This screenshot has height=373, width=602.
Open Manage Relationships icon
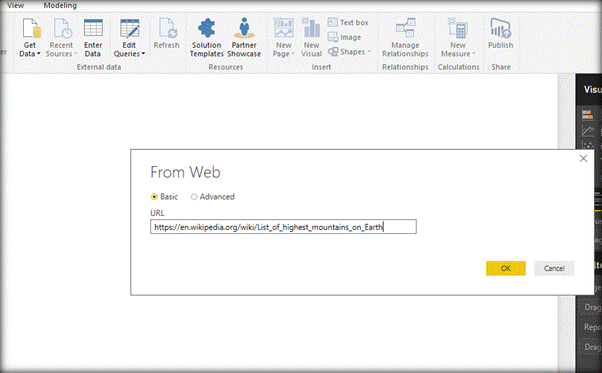point(405,28)
